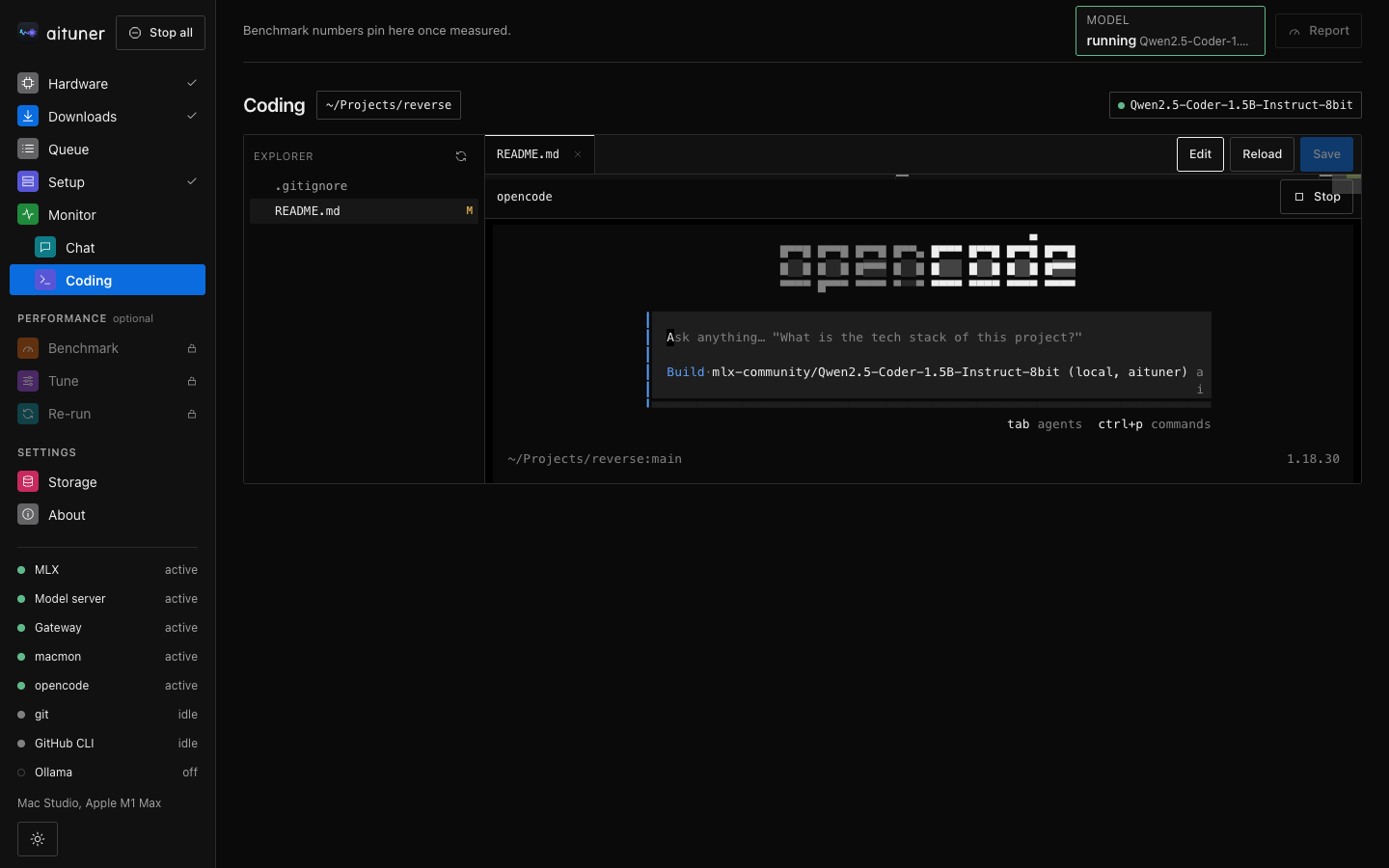Click the MLX service status row

[107, 570]
